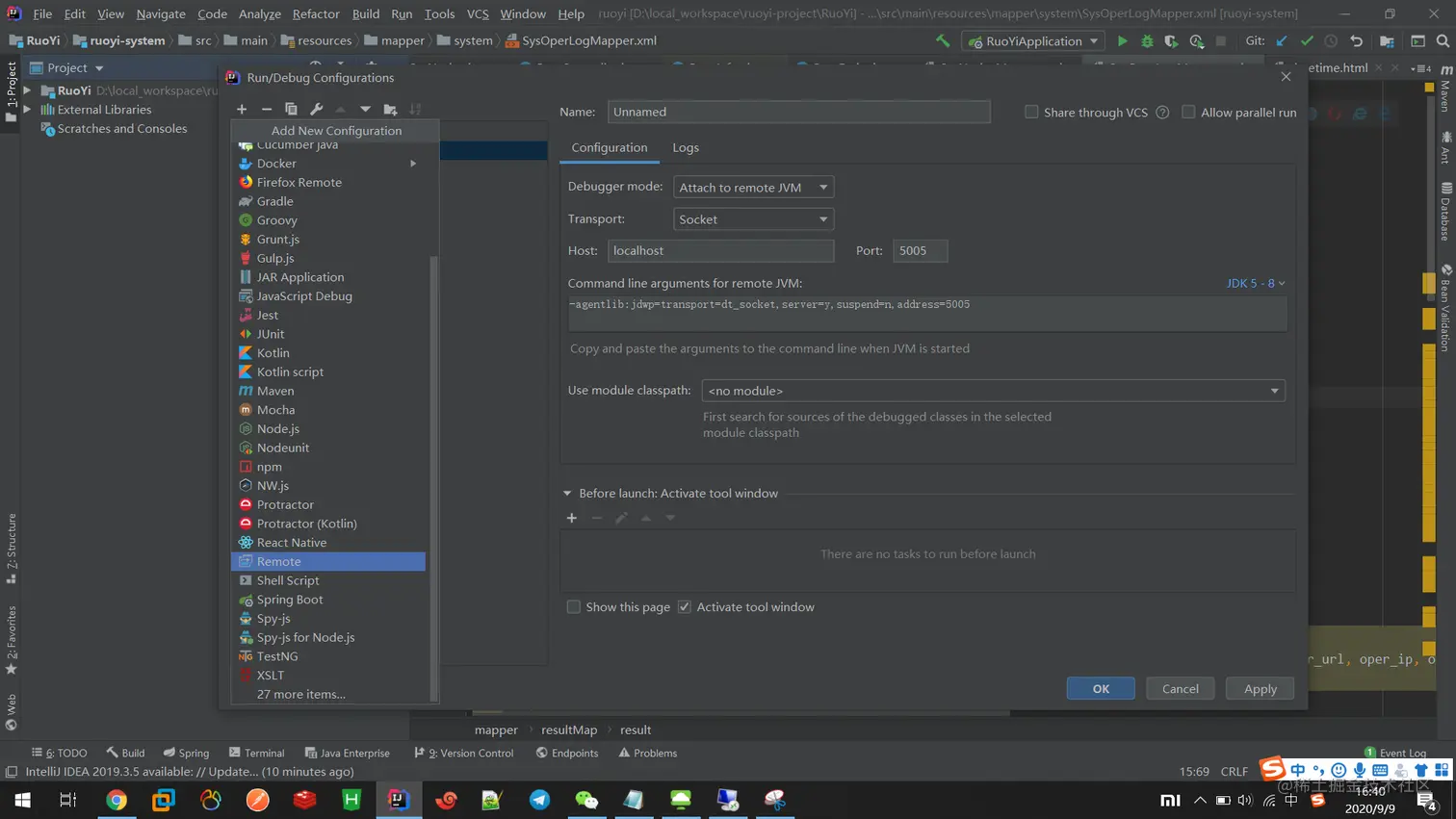Screen dimensions: 1456x819
Task: Click the Apply button
Action: (1260, 689)
